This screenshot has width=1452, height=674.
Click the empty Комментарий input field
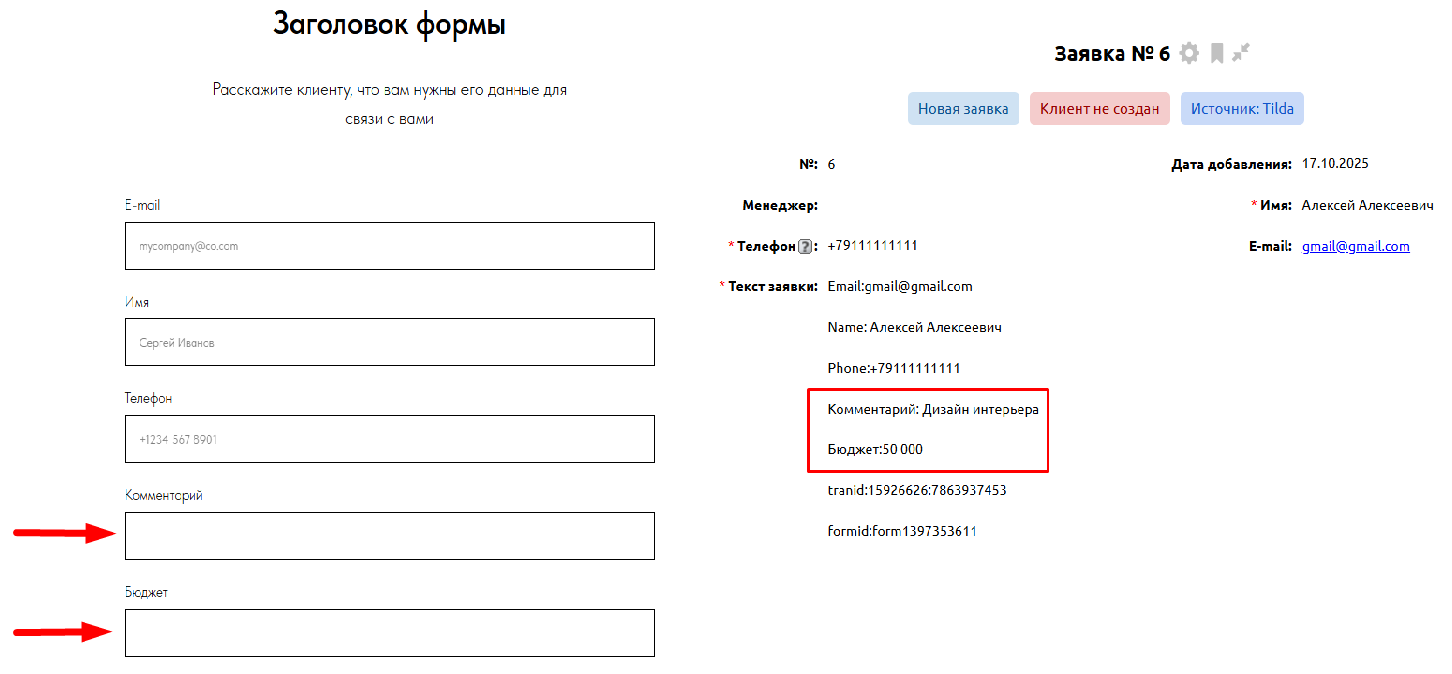pos(389,536)
